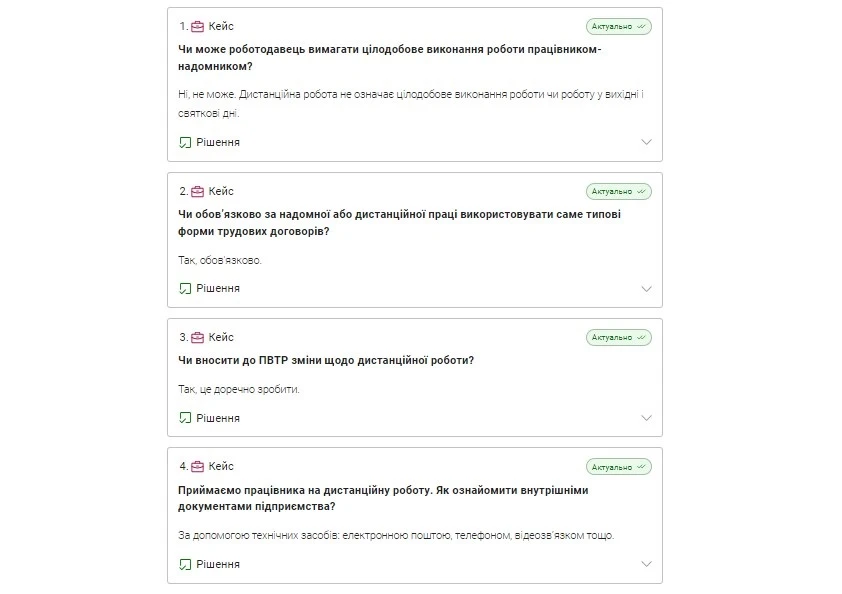Expand case 1 using the chevron arrow
The image size is (842, 594).
[x=645, y=142]
